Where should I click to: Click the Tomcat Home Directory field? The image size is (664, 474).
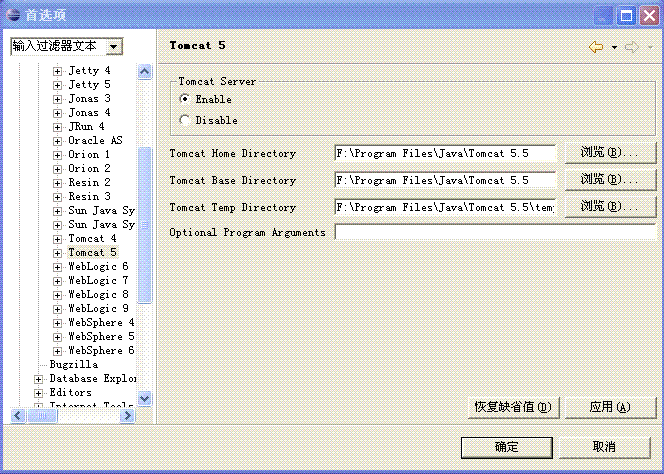tap(445, 153)
